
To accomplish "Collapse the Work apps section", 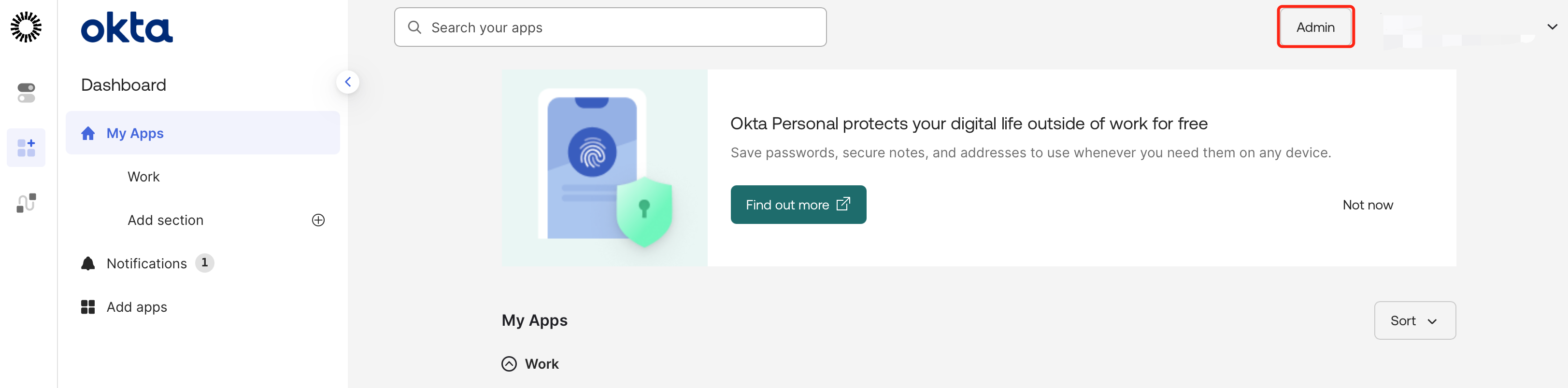I will (509, 364).
